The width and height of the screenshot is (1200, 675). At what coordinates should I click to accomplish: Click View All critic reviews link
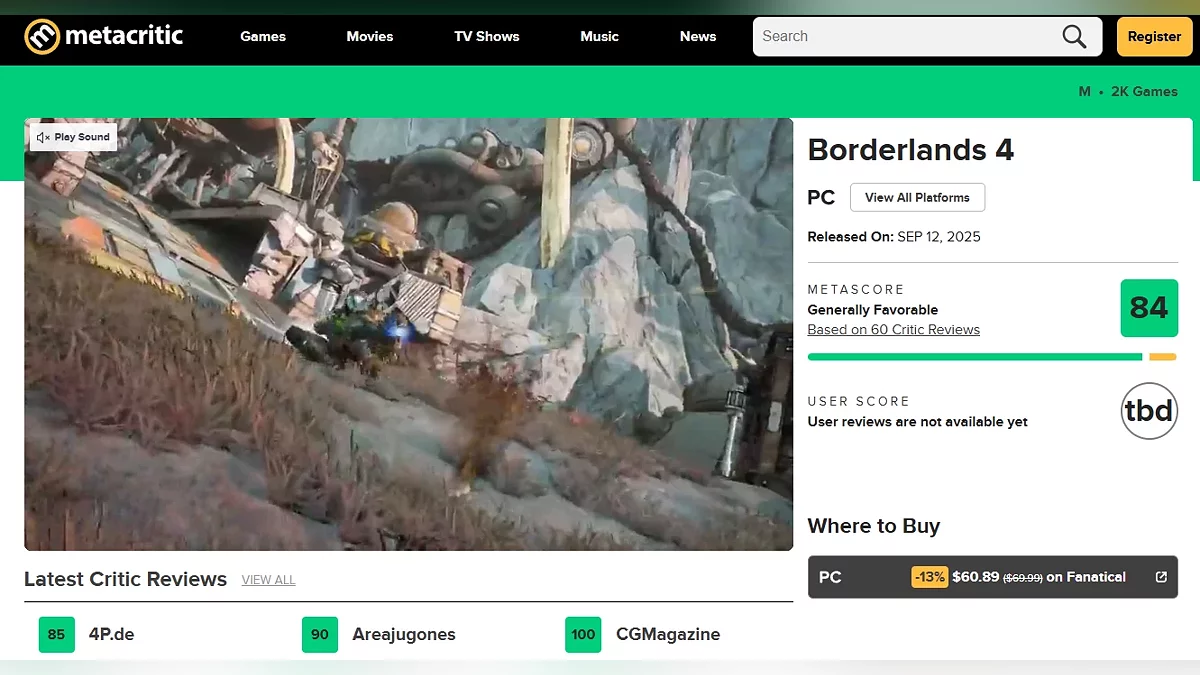point(268,580)
